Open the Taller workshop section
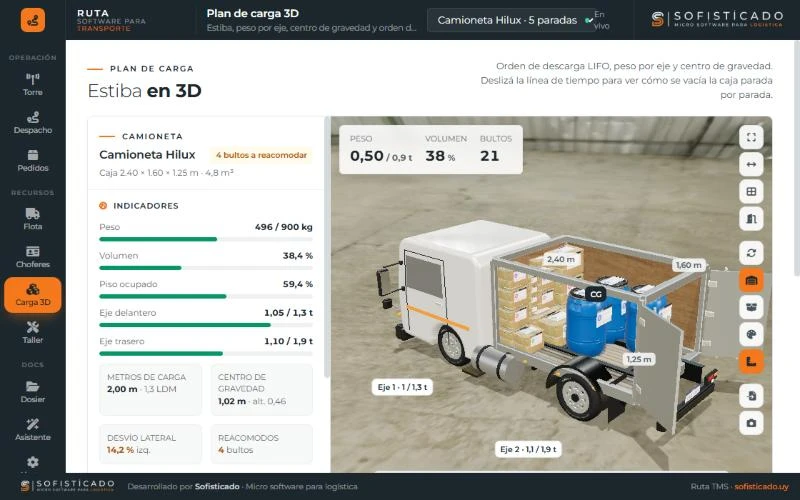800x500 pixels. [33, 333]
